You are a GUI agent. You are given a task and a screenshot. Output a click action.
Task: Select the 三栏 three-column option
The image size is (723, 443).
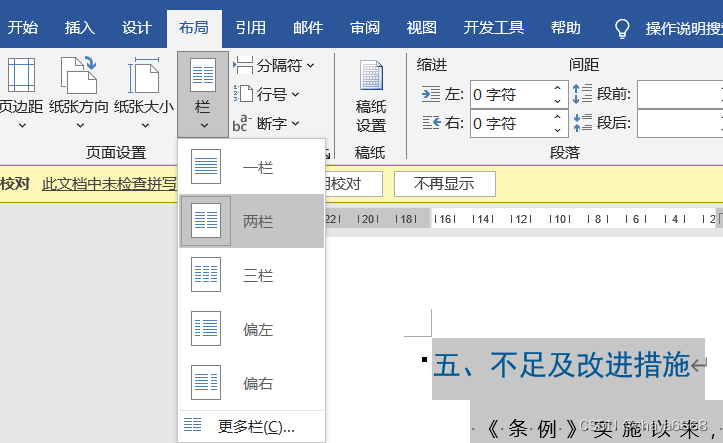click(251, 275)
